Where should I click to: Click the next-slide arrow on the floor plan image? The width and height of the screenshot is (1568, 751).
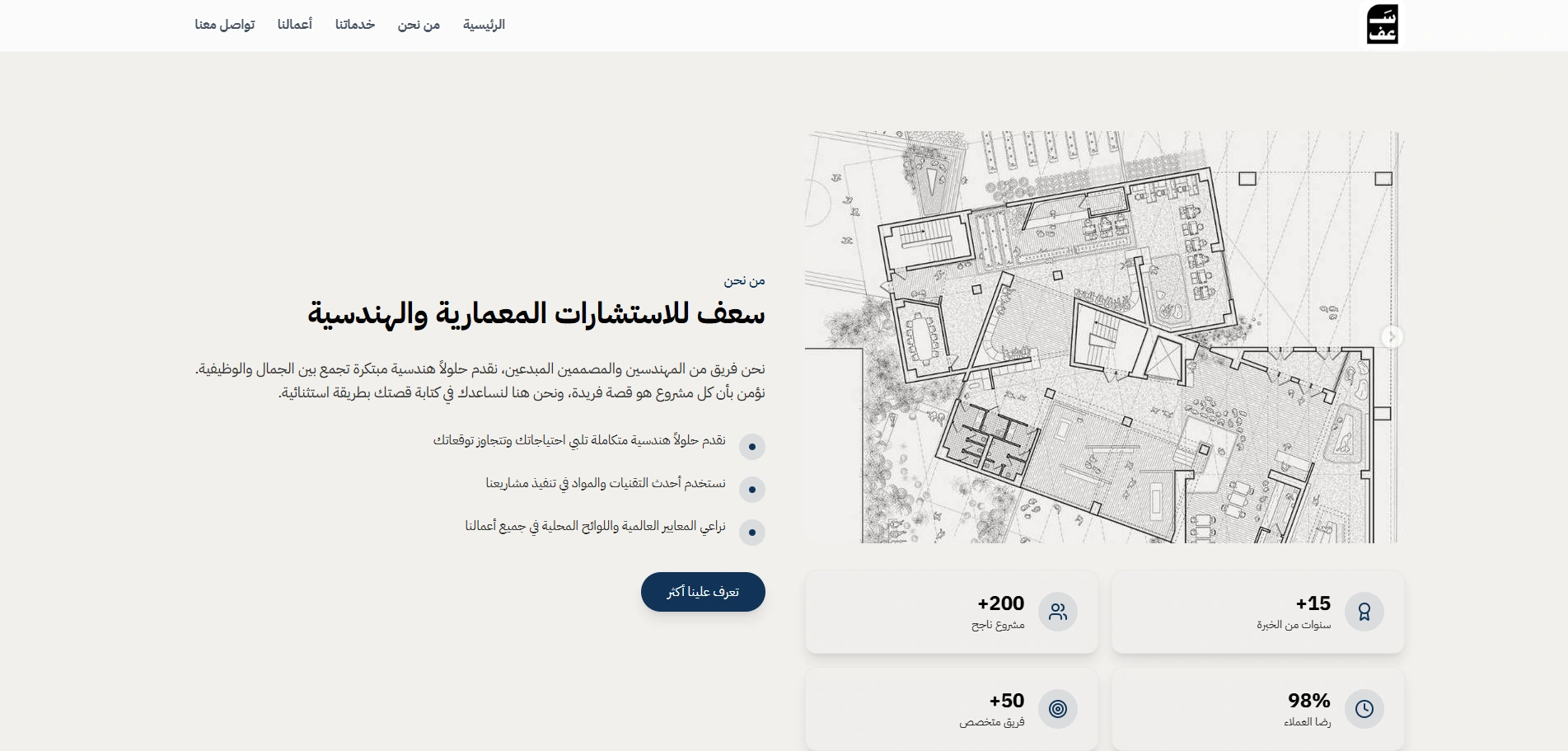pyautogui.click(x=1392, y=336)
